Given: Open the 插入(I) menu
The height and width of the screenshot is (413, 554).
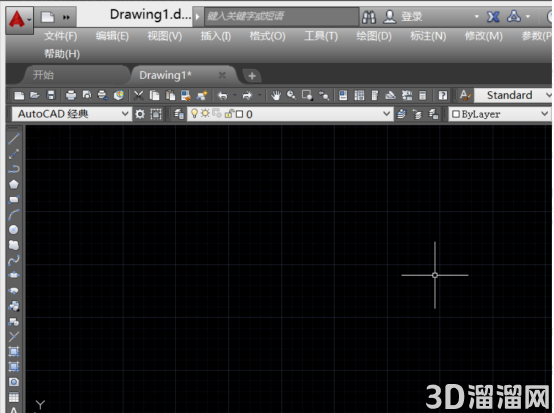Looking at the screenshot, I should click(x=216, y=36).
